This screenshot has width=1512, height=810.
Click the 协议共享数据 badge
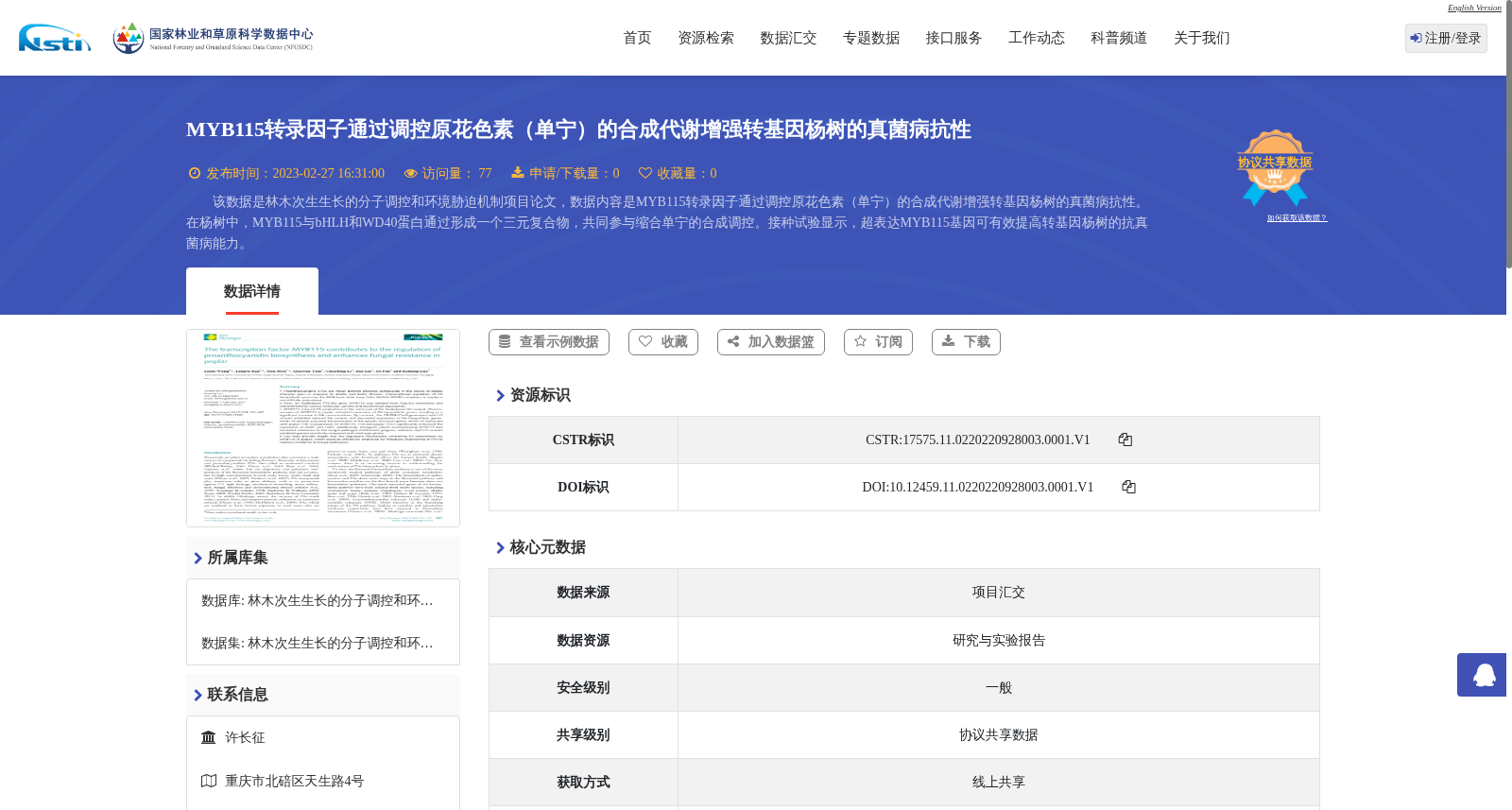(x=1275, y=167)
